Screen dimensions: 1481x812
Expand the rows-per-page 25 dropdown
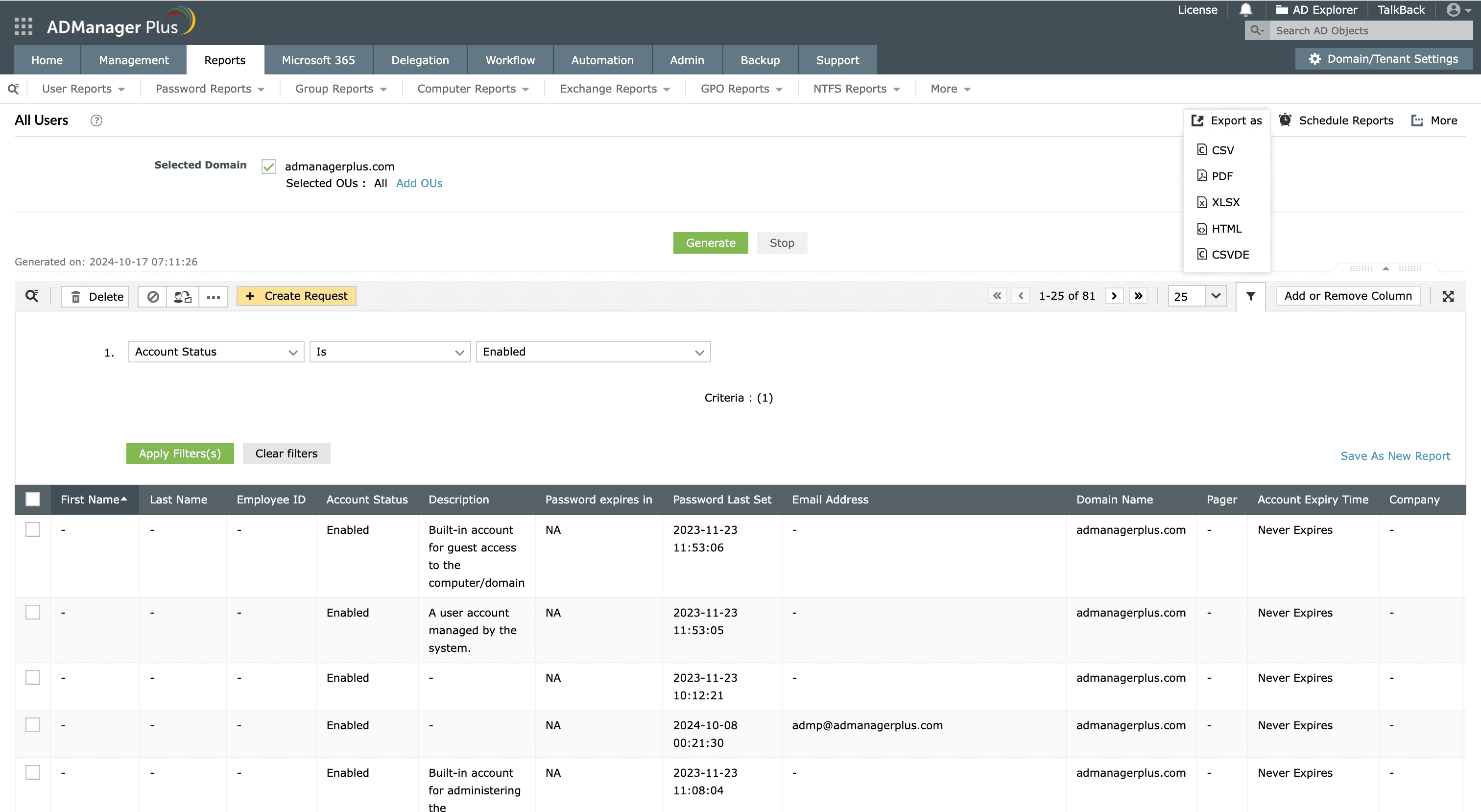pyautogui.click(x=1216, y=296)
